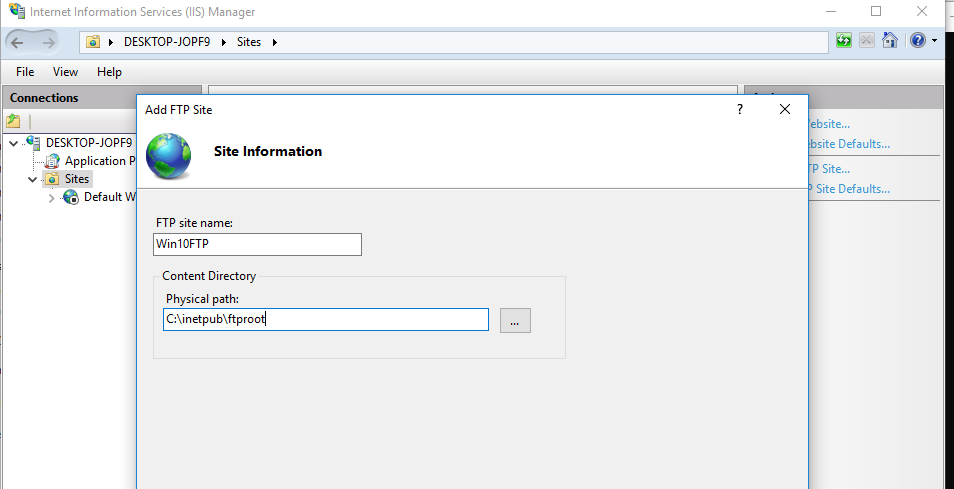Open the Help menu
This screenshot has height=489, width=954.
109,72
